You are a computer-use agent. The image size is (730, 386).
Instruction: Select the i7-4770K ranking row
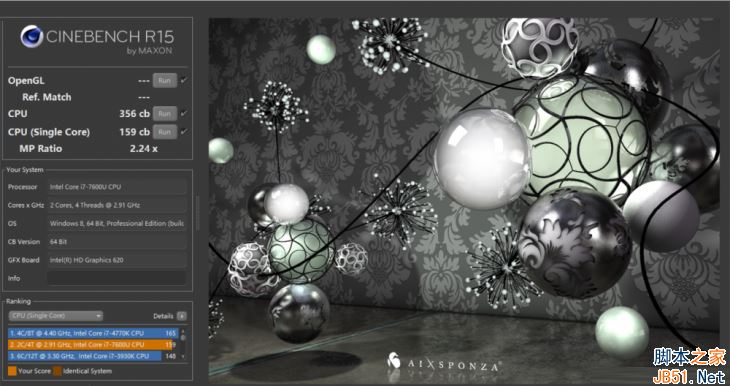[93, 333]
